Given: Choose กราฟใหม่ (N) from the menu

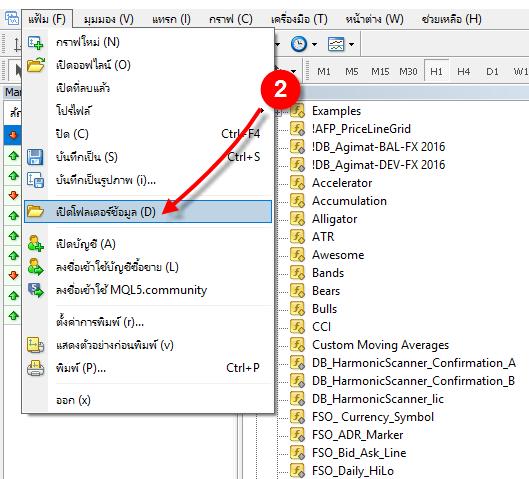Looking at the screenshot, I should [x=148, y=43].
